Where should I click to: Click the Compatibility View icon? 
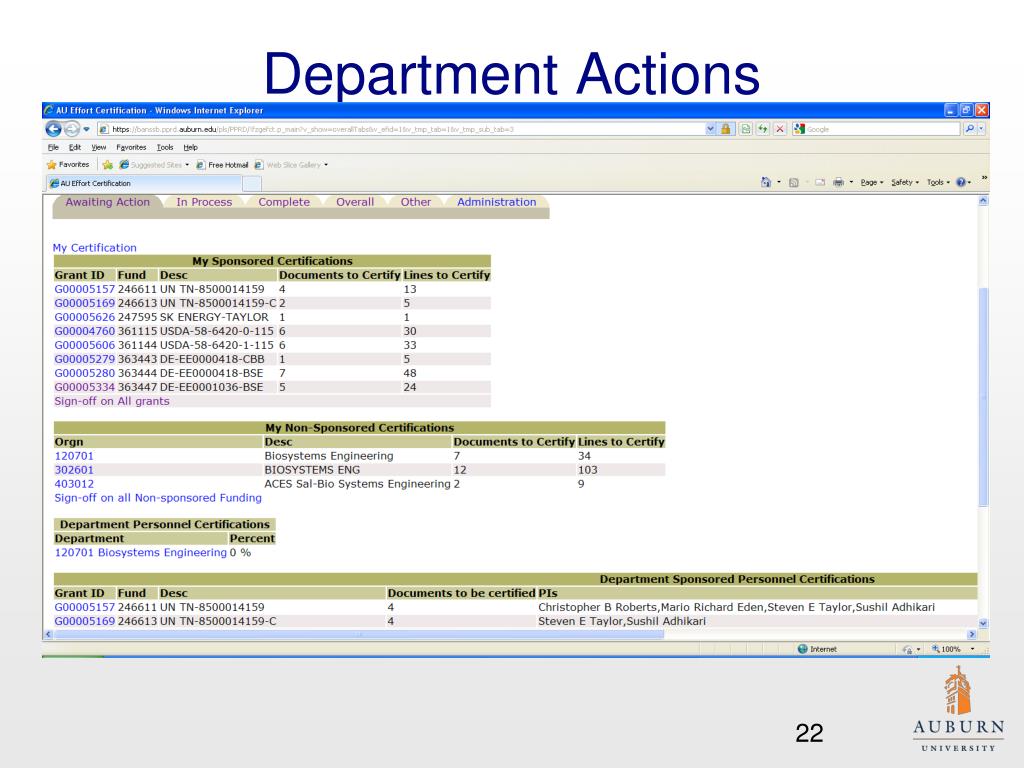pos(745,129)
